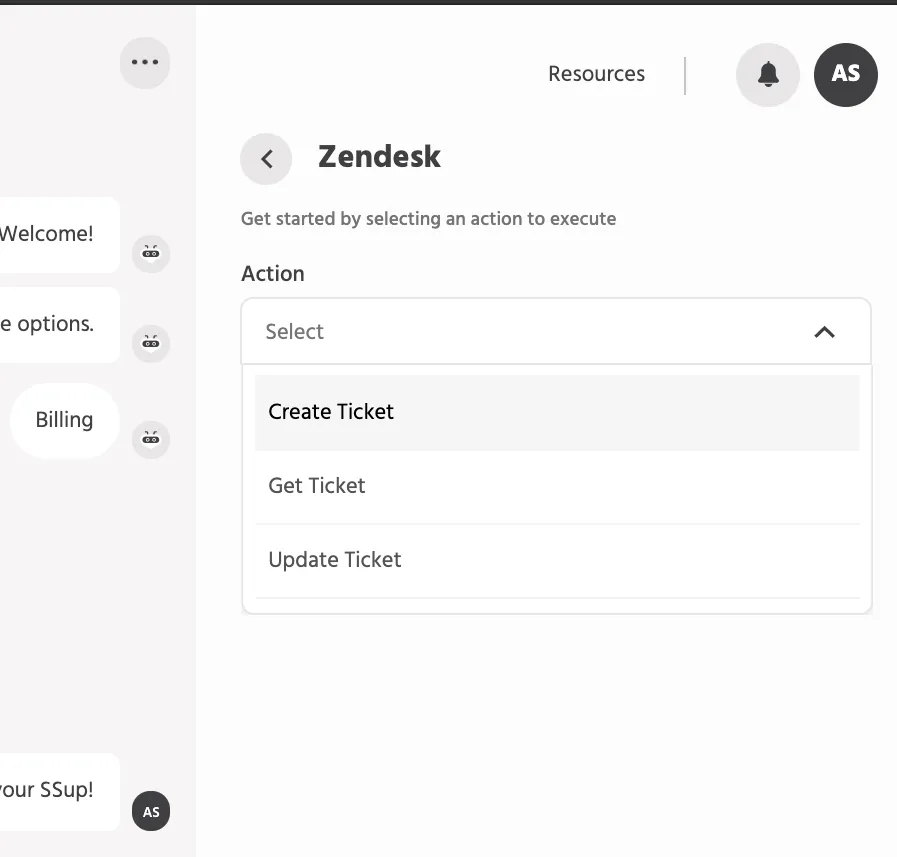
Task: Click the Action field label
Action: [x=273, y=274]
